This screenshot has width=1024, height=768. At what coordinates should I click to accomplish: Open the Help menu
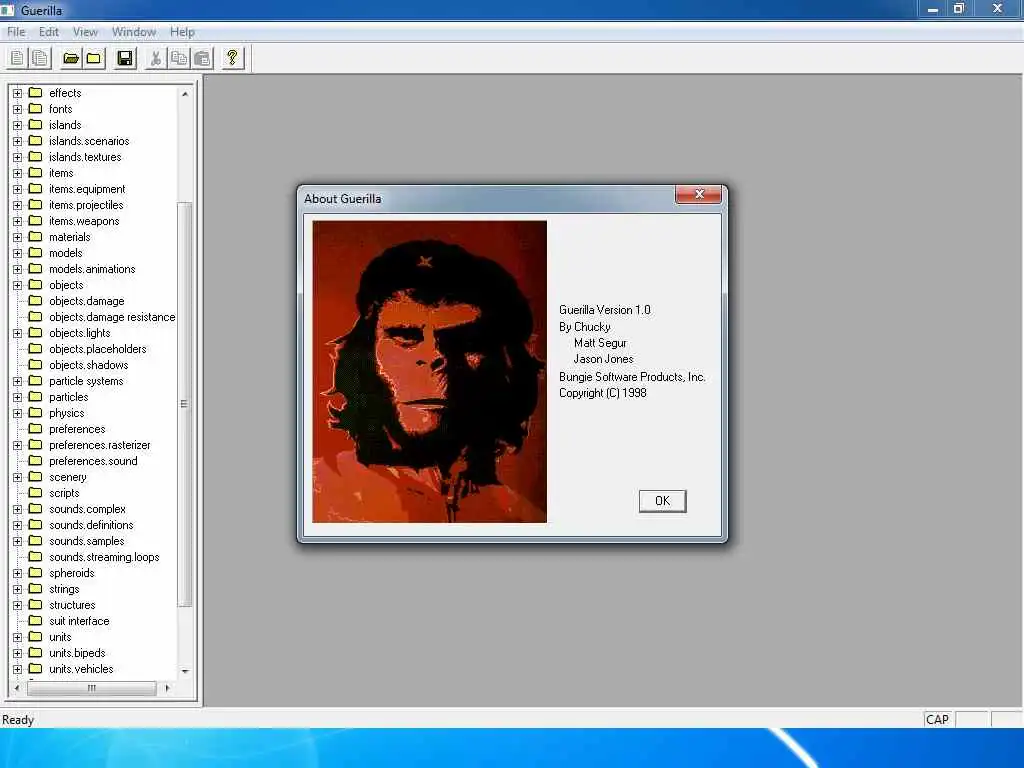tap(182, 32)
